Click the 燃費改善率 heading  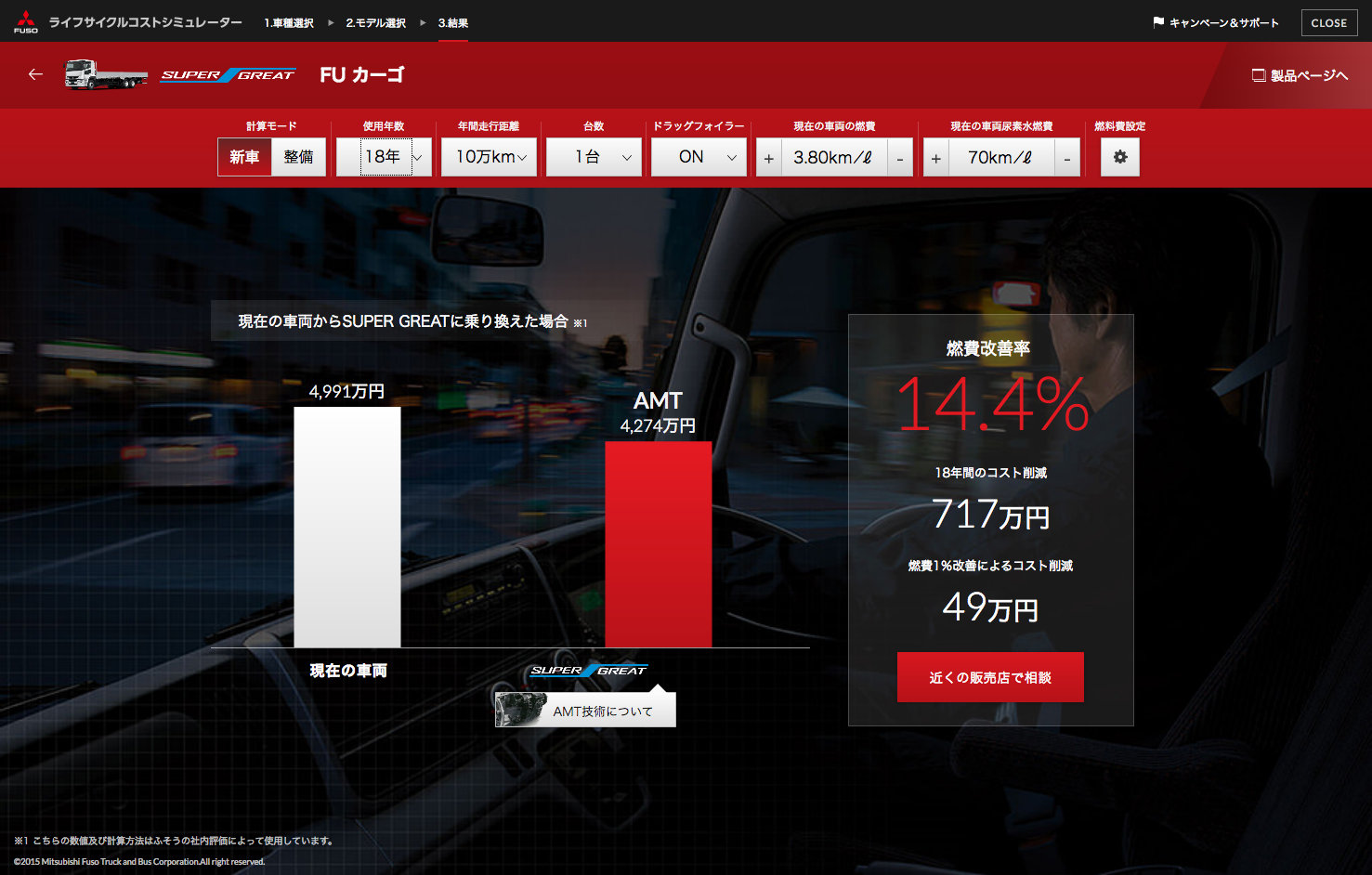(x=988, y=348)
